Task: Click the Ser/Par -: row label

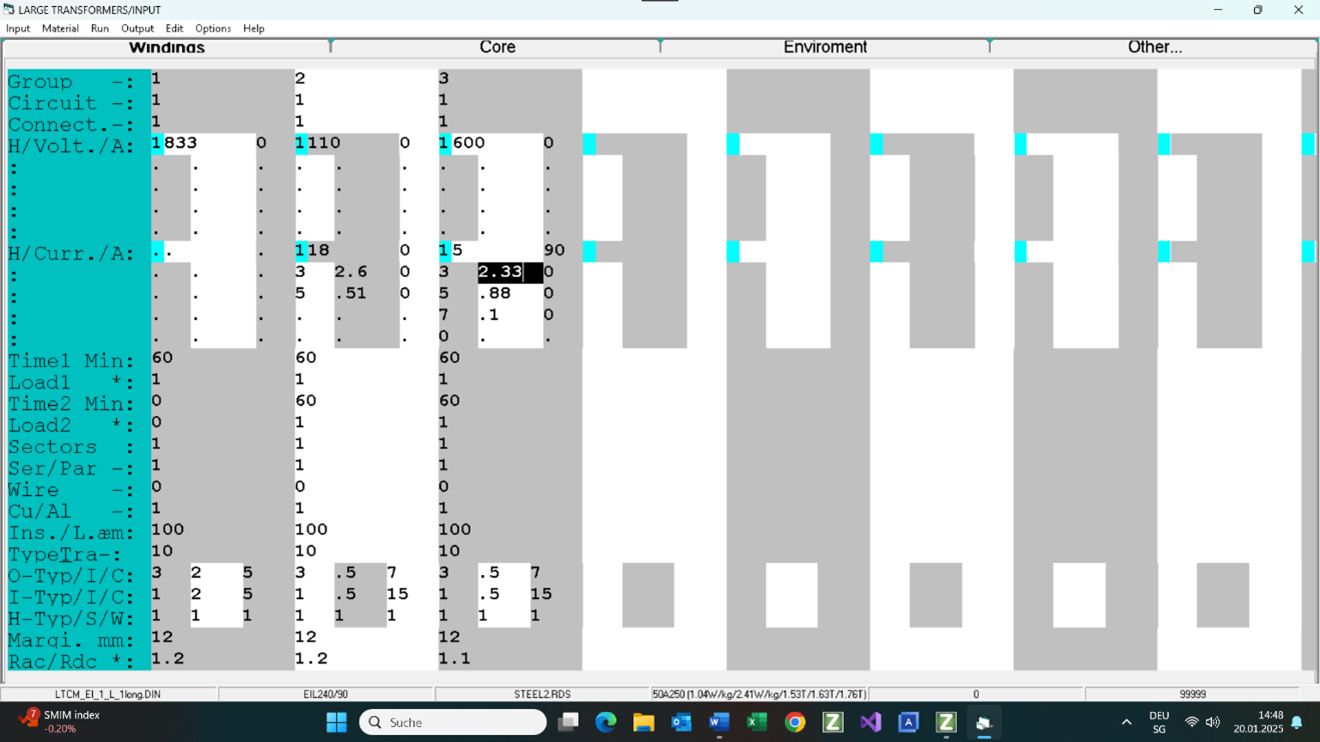Action: click(70, 469)
